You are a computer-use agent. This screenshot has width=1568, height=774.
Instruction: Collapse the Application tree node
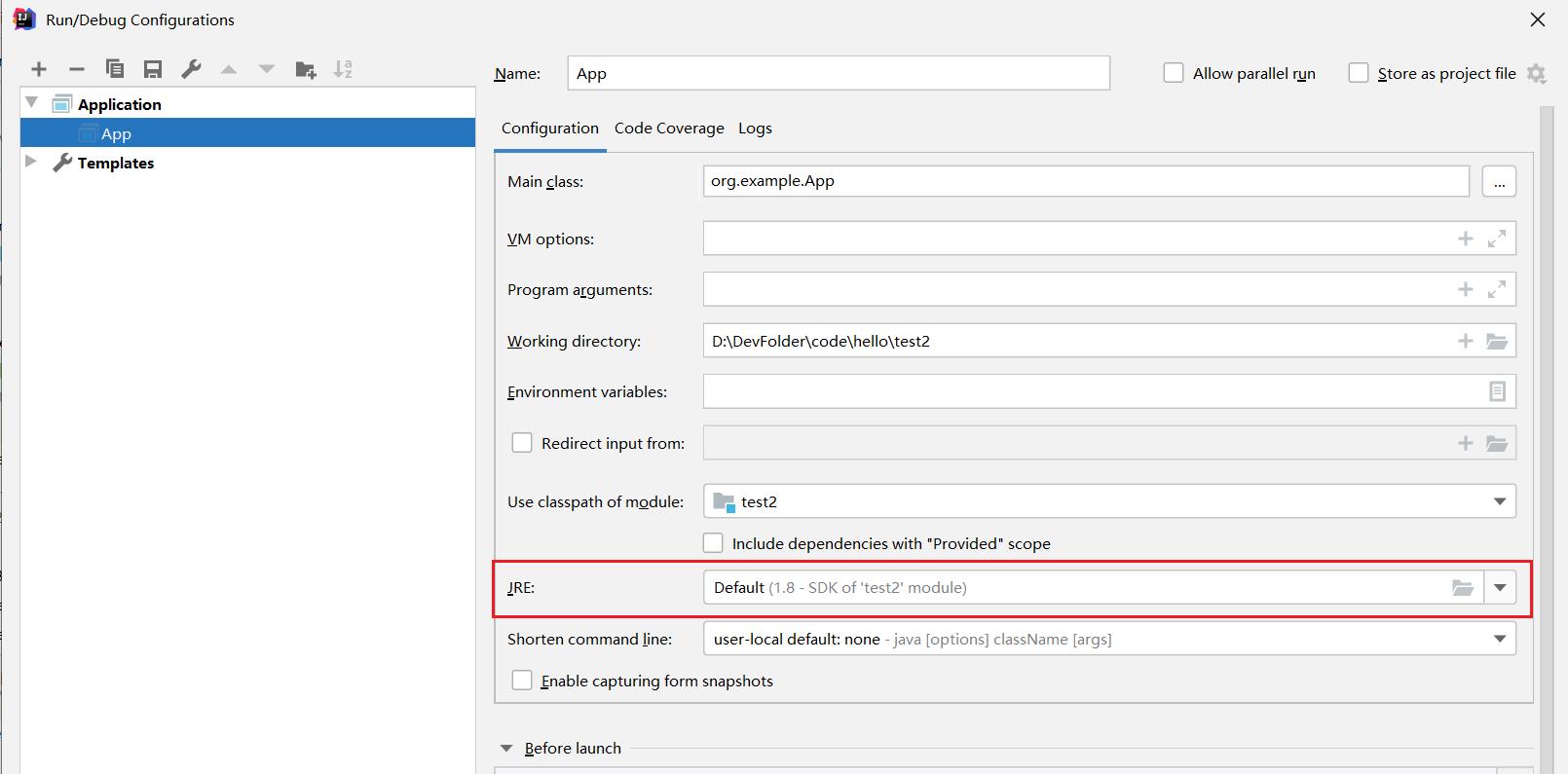tap(31, 103)
